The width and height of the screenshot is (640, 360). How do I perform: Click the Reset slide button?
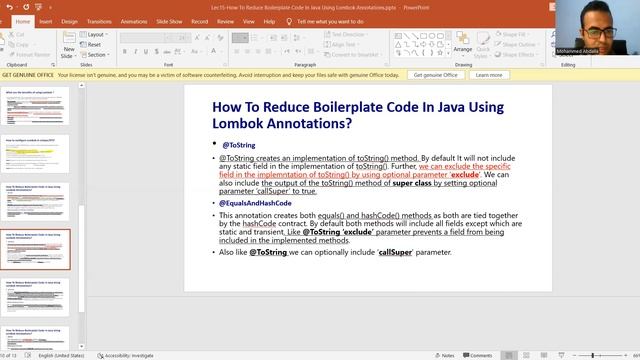click(91, 44)
